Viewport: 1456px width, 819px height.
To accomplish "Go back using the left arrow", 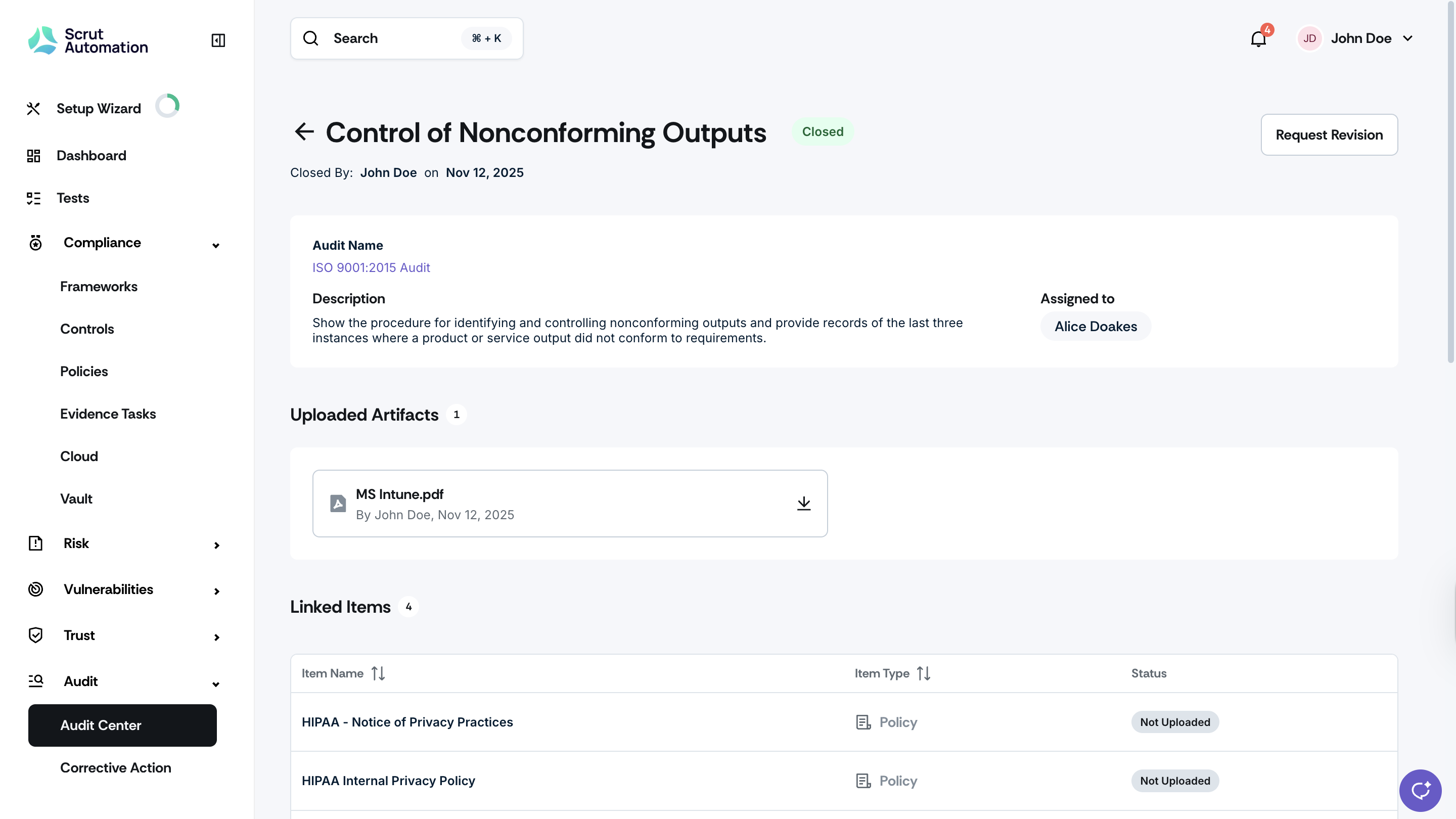I will click(304, 131).
